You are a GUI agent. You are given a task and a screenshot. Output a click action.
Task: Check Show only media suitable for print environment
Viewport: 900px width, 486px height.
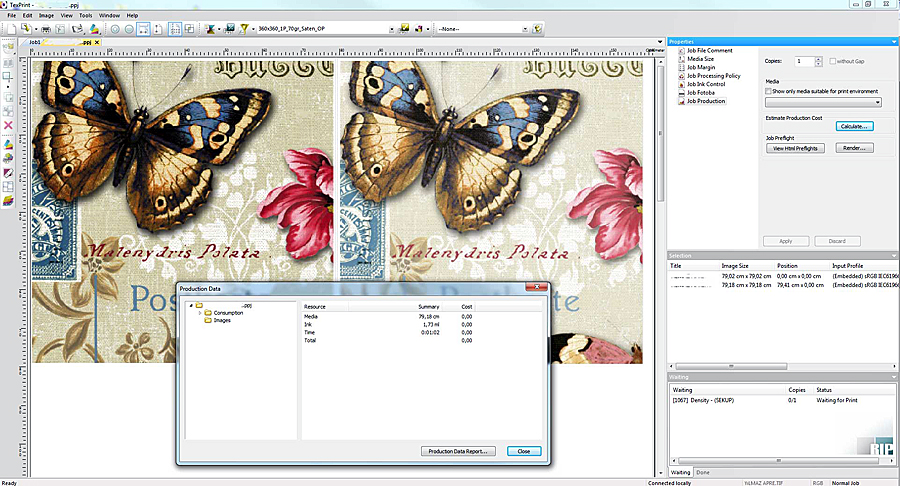[x=768, y=91]
